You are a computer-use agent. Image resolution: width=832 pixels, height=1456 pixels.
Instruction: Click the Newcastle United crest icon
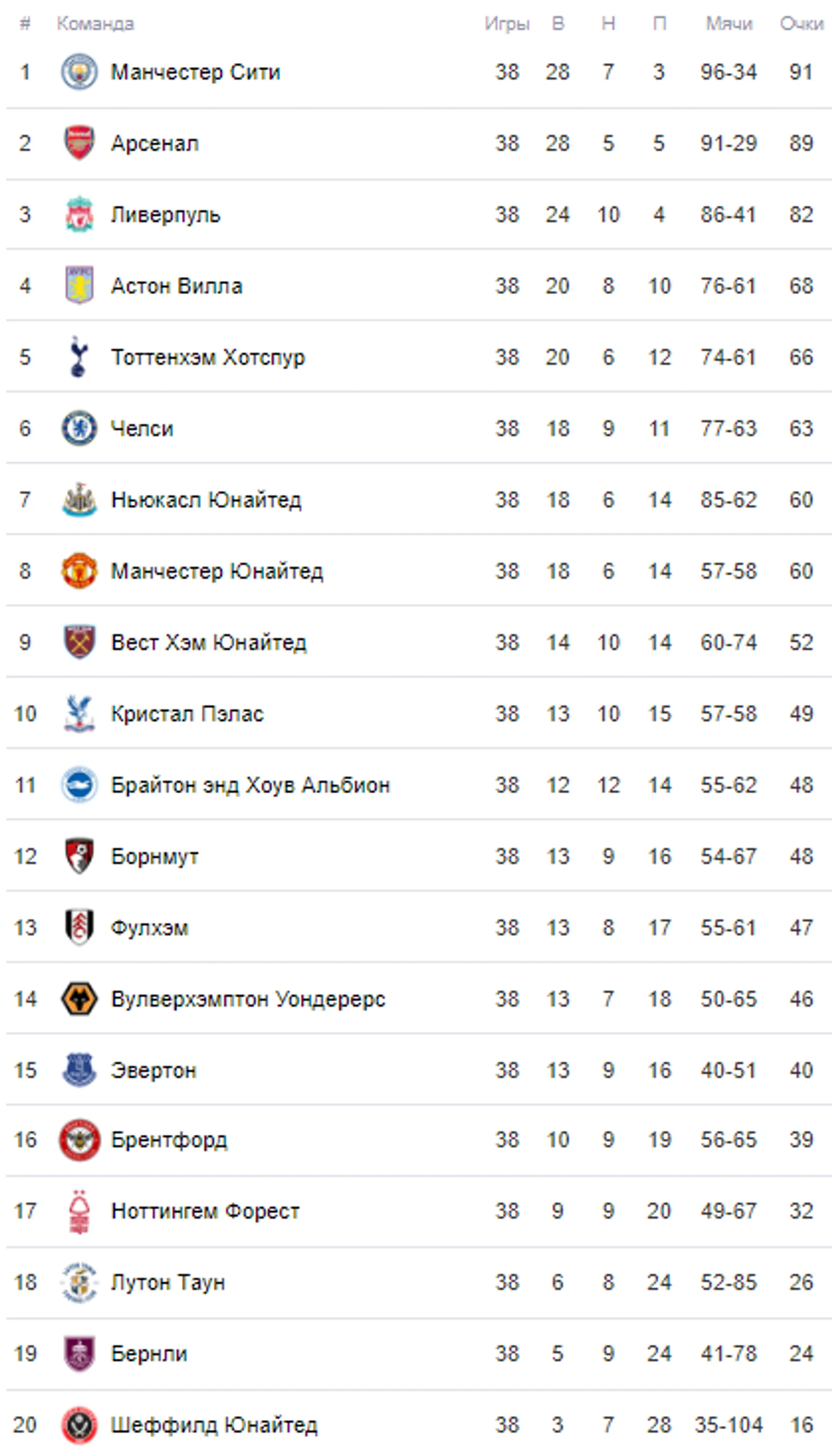(x=79, y=499)
